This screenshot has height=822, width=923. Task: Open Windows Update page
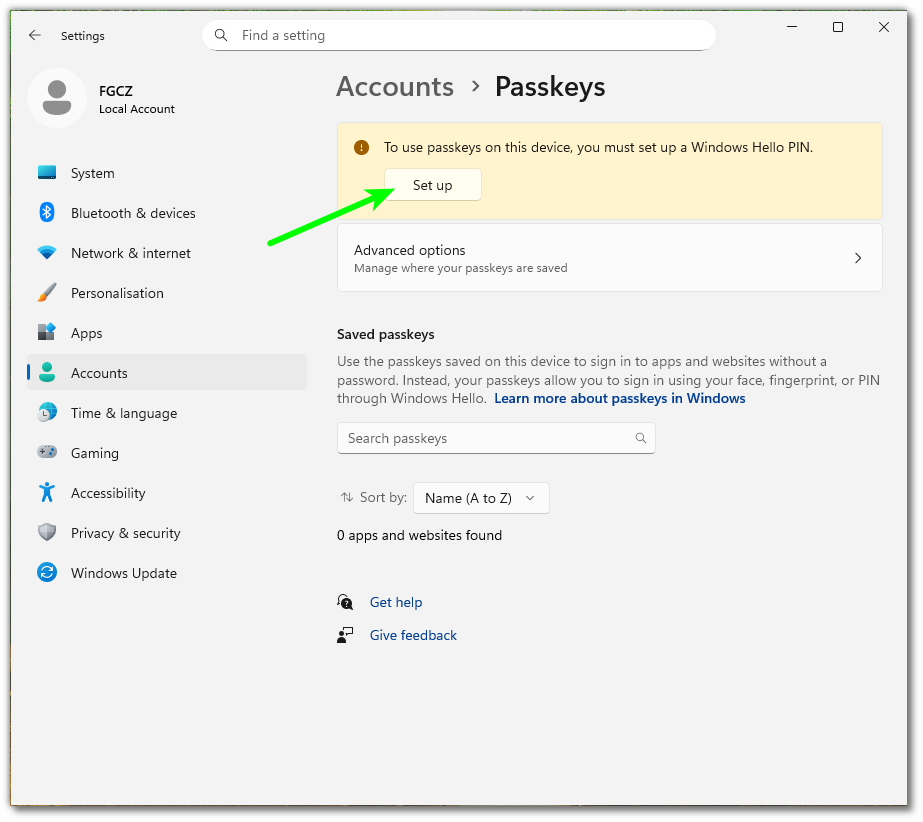click(x=167, y=574)
